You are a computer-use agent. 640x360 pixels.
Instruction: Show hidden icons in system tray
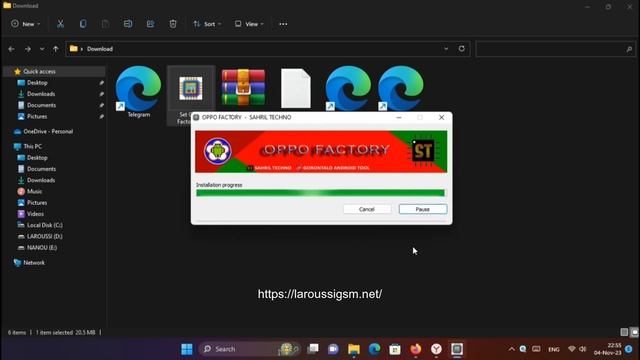511,349
